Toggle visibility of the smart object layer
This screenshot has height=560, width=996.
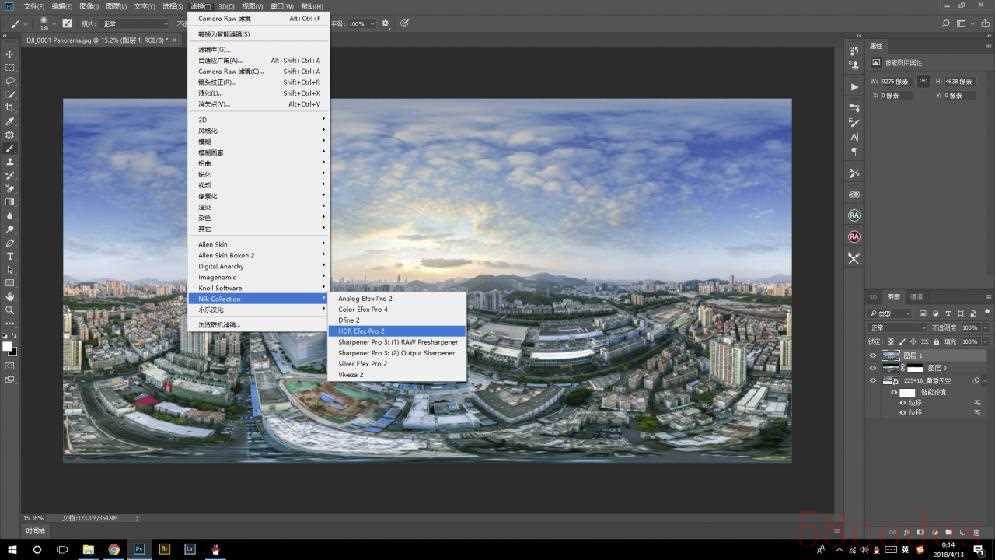tap(873, 381)
